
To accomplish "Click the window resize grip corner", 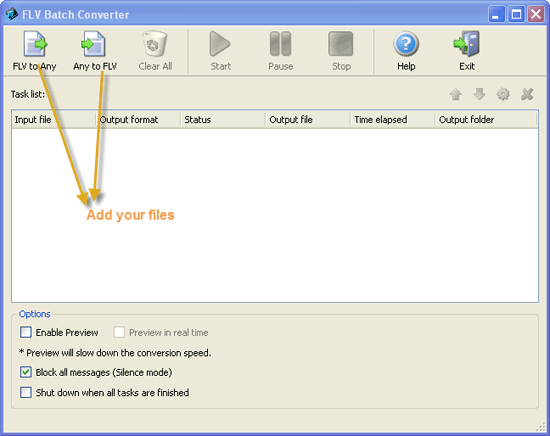I will (x=542, y=428).
